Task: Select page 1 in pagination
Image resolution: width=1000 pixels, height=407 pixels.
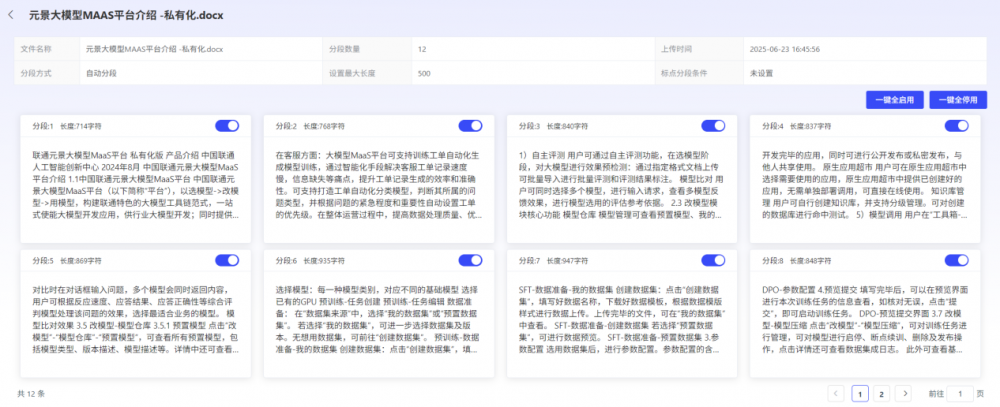Action: (859, 394)
